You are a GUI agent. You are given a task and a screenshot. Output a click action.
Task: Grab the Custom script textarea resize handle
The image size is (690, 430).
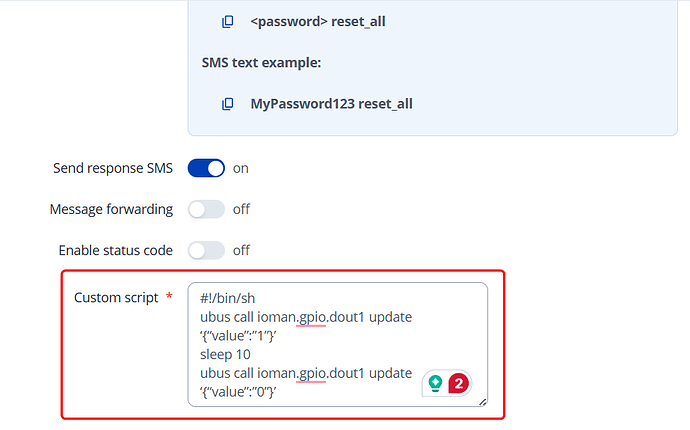482,401
